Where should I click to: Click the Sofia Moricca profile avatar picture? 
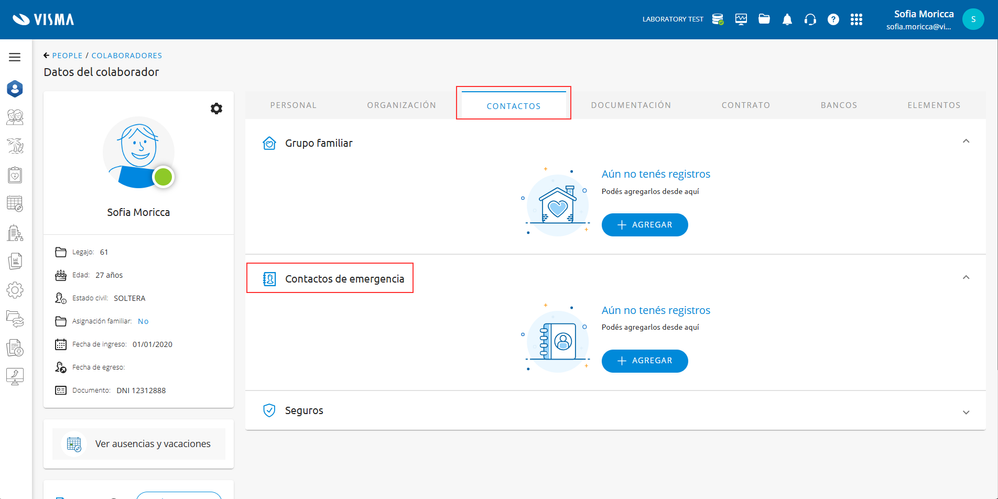[x=139, y=153]
